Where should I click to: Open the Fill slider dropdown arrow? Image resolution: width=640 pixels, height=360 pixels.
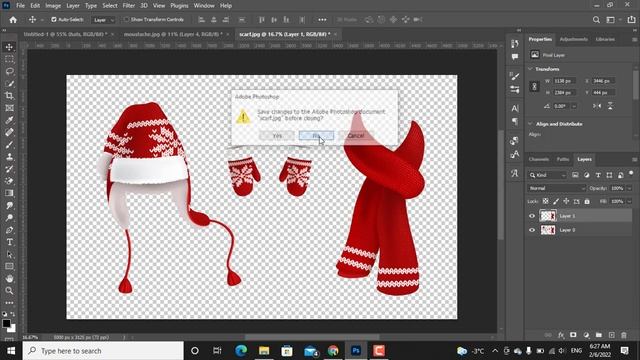(x=629, y=201)
